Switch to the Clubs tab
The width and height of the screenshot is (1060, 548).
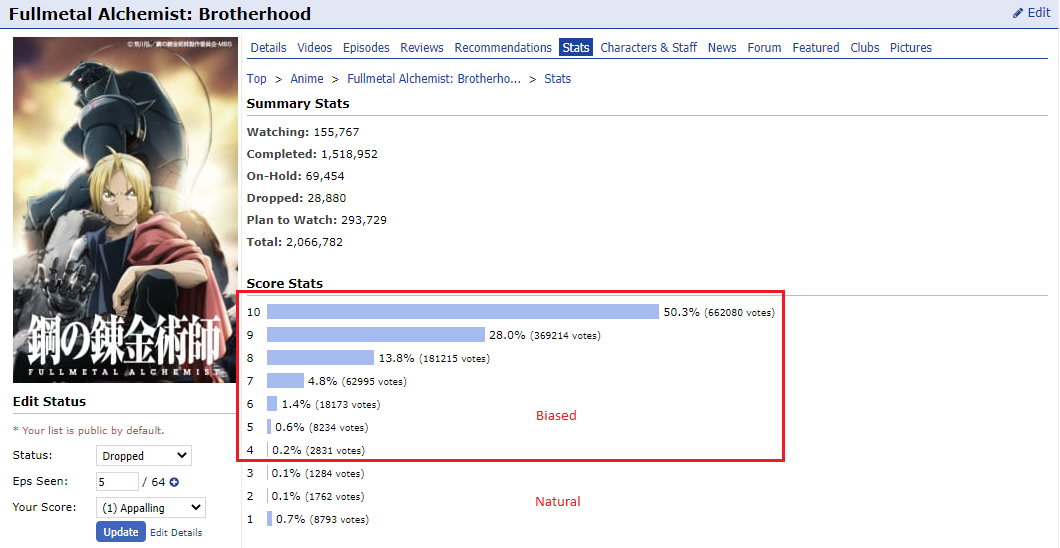(865, 47)
